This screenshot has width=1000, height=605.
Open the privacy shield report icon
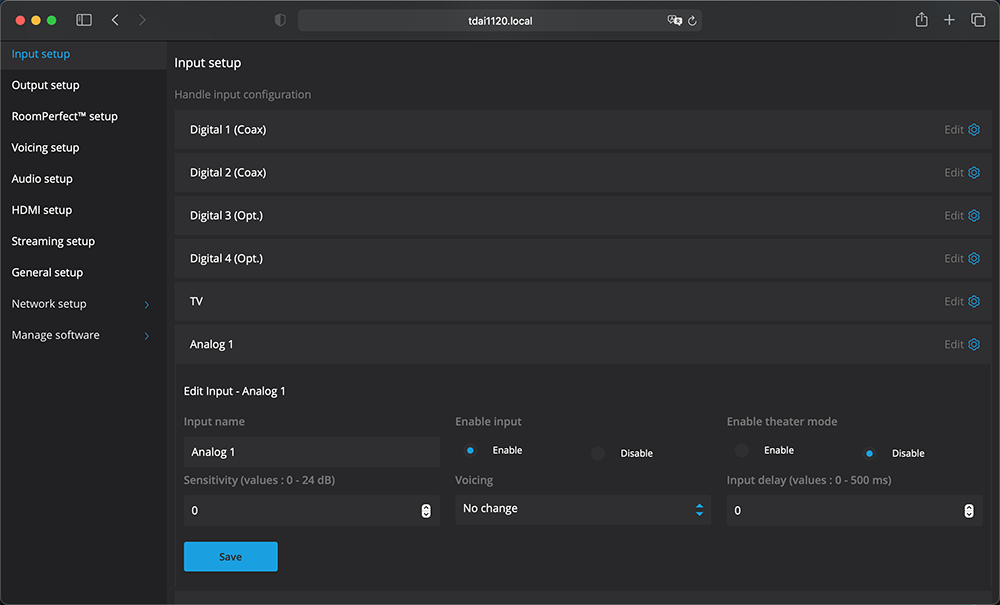pyautogui.click(x=280, y=20)
